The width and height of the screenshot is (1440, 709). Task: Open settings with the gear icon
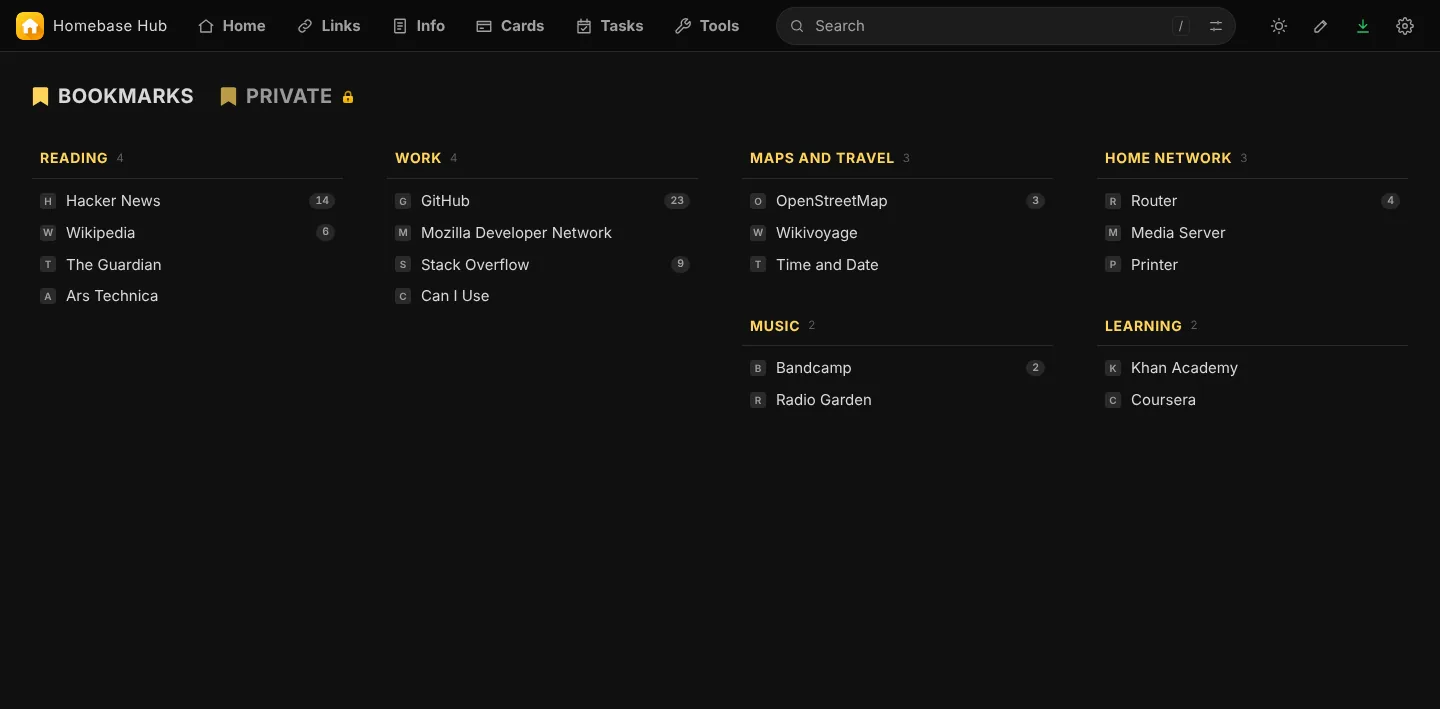click(x=1405, y=26)
